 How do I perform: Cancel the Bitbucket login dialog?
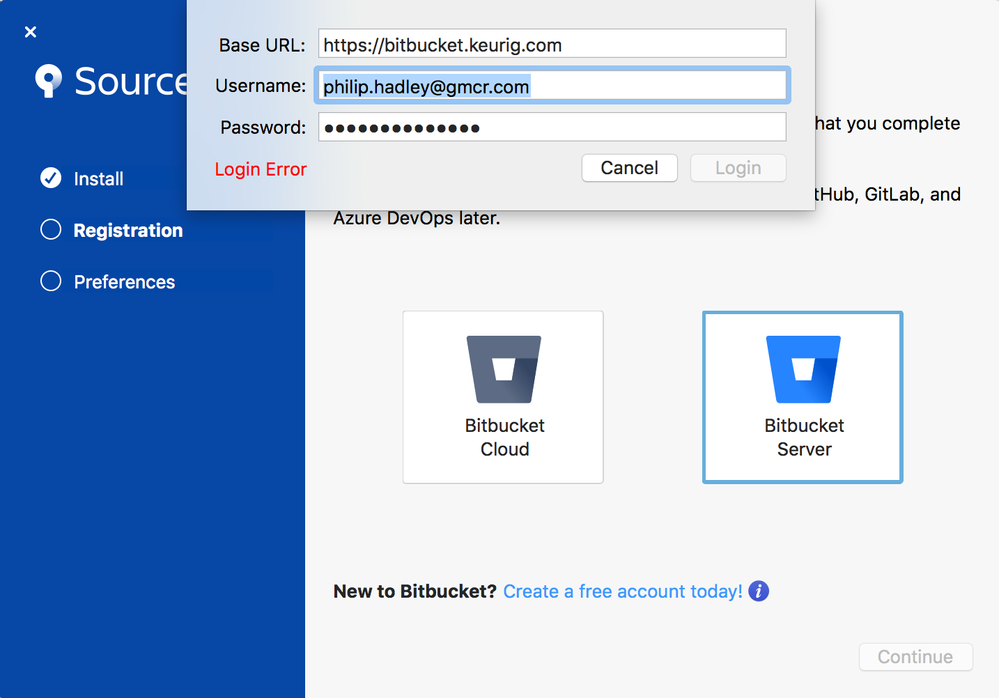pos(629,168)
